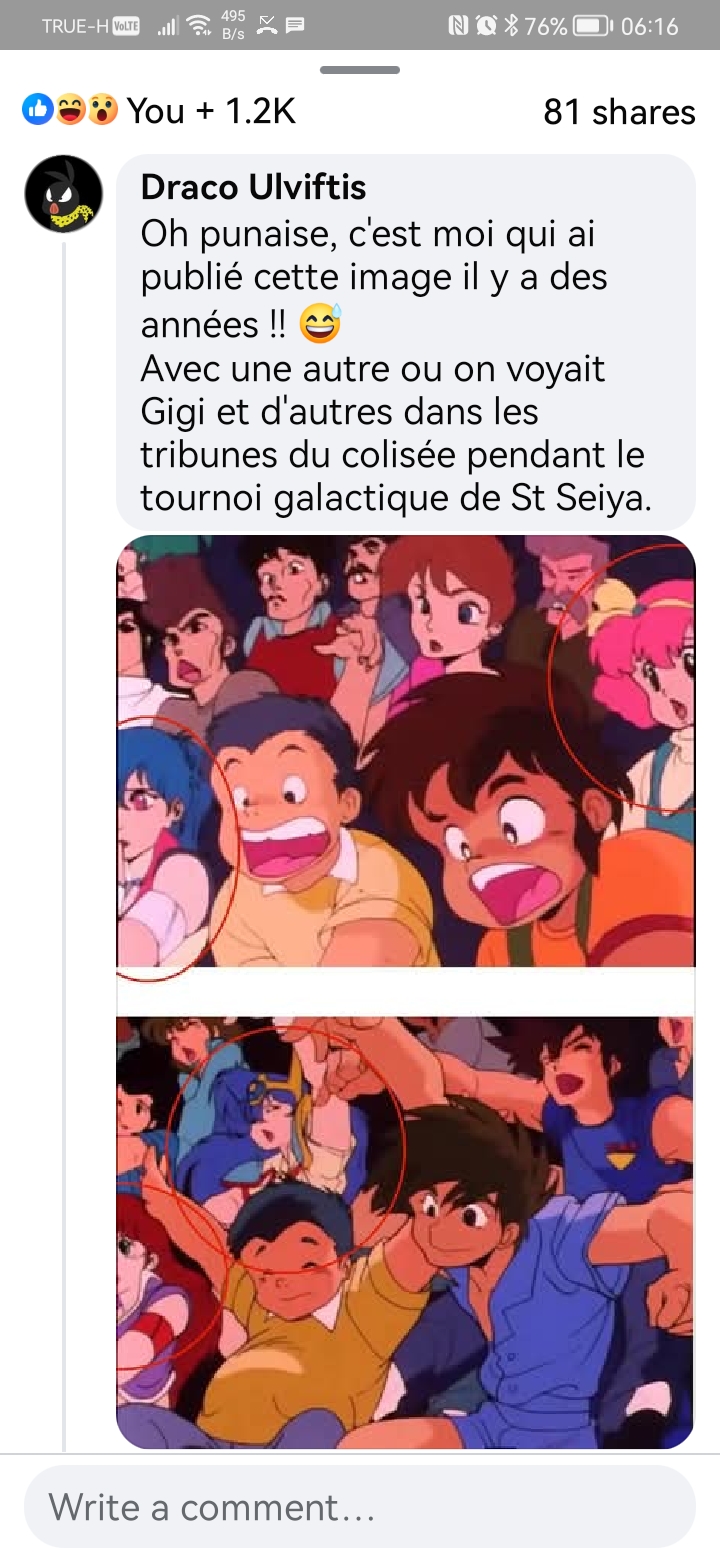Viewport: 720px width, 1560px height.
Task: Tap the Bluetooth status icon
Action: [511, 26]
